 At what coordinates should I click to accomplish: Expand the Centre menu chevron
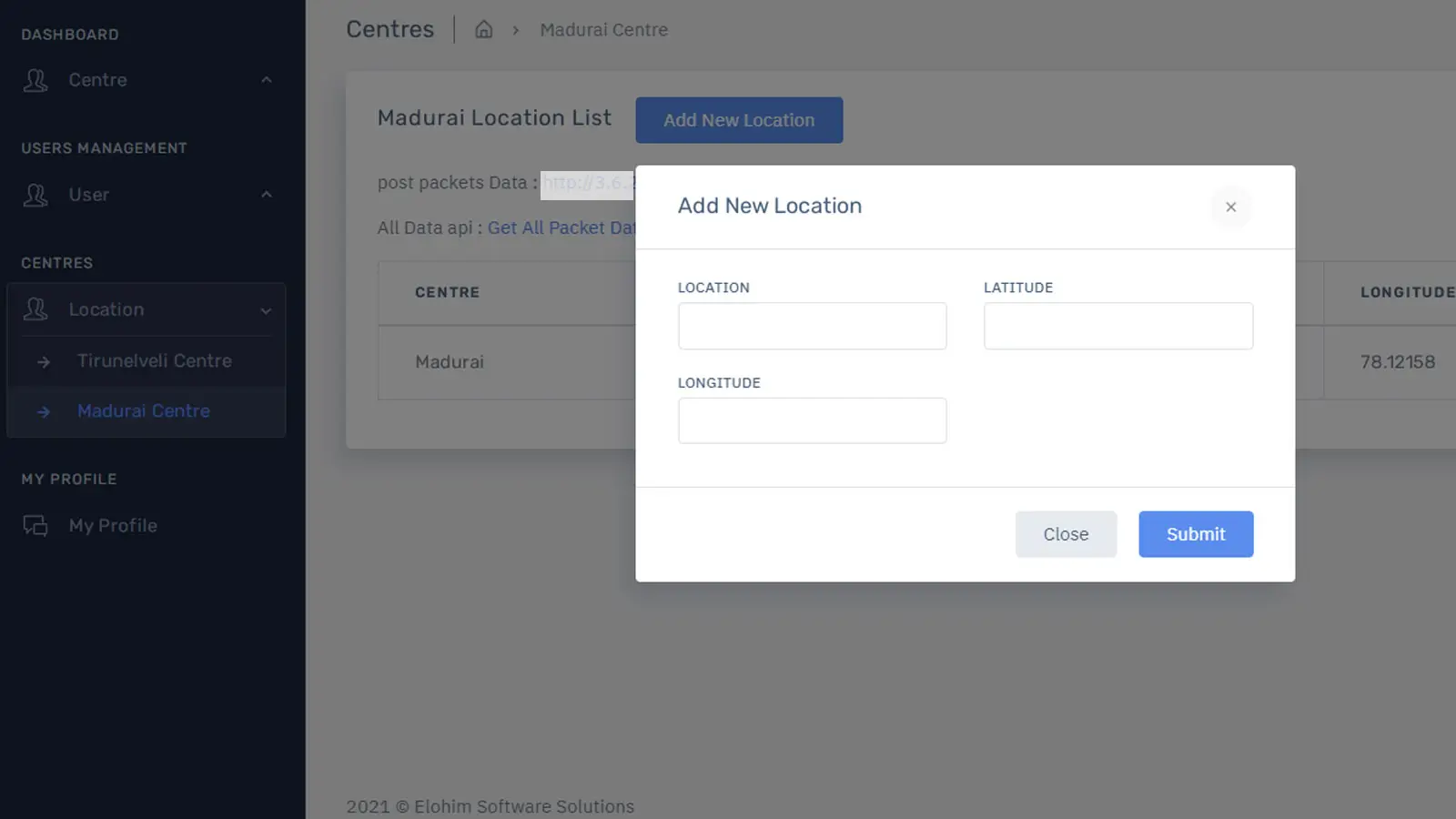coord(267,80)
